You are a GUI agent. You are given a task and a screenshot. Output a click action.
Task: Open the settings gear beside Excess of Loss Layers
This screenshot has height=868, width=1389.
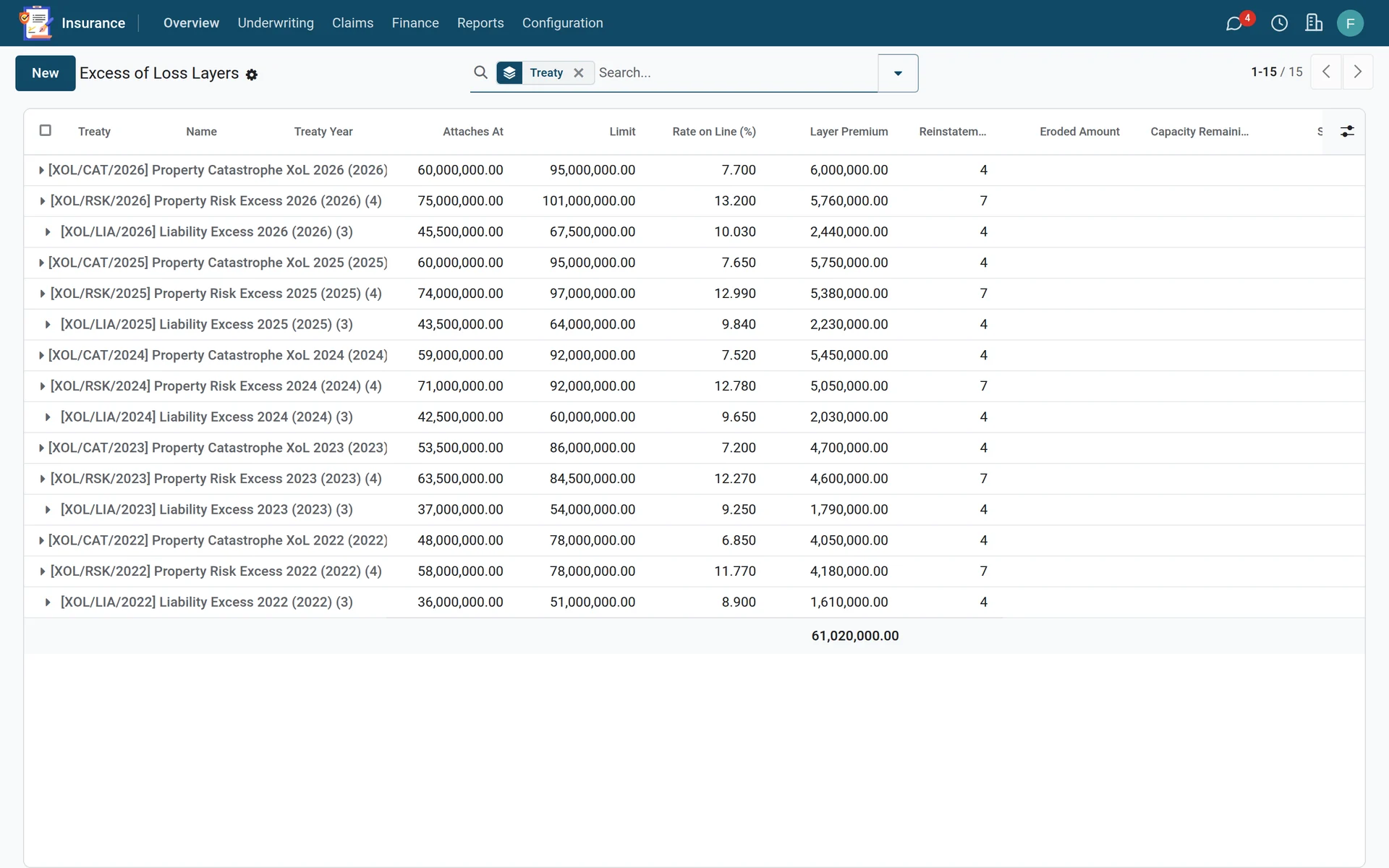[252, 75]
